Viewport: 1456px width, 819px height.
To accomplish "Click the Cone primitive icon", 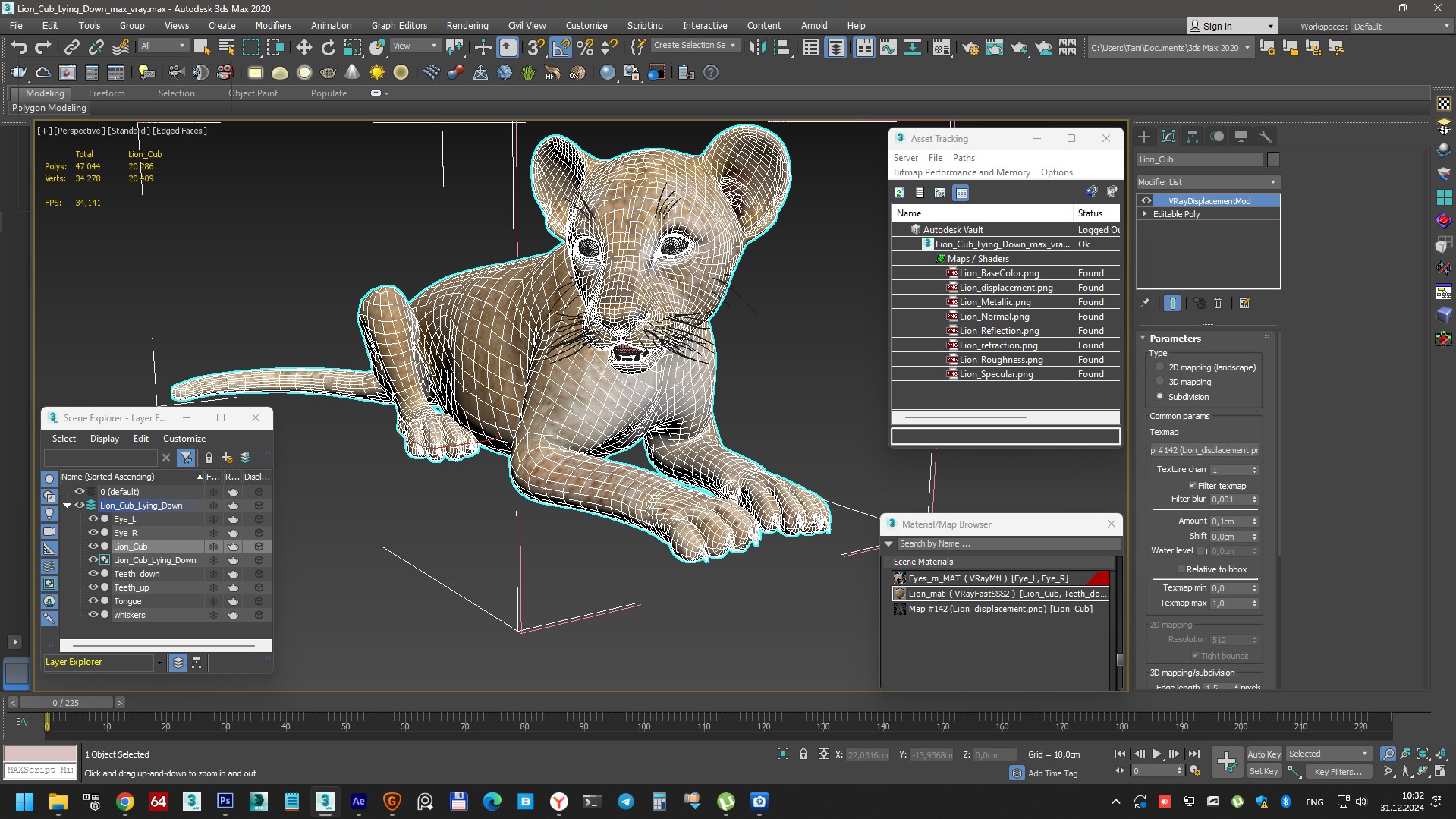I will (352, 73).
